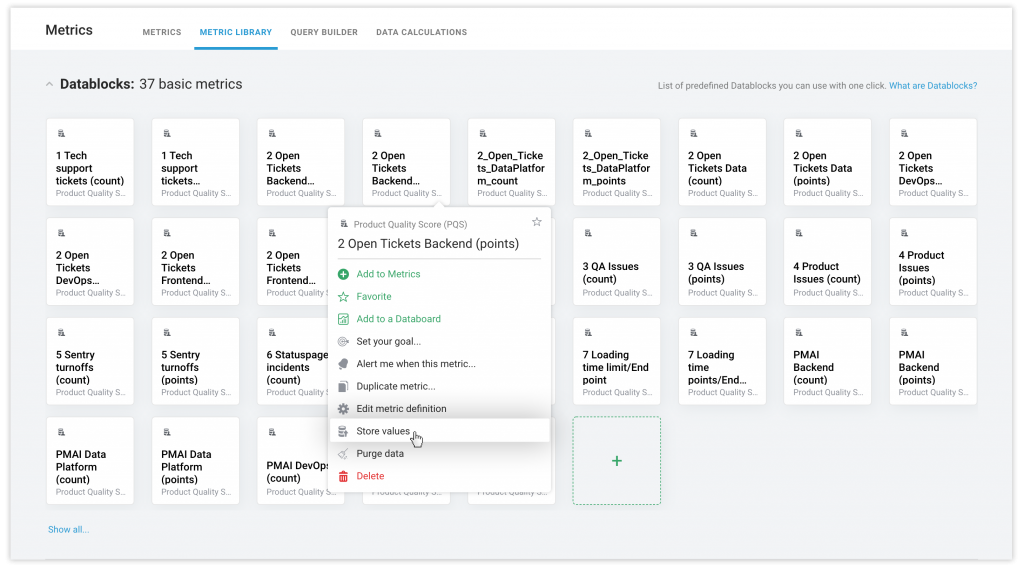
Task: Open the 1 Tech support tickets (count) card
Action: (x=90, y=162)
